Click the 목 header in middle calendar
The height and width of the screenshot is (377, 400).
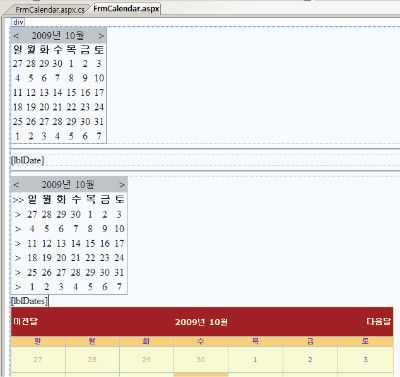point(90,199)
